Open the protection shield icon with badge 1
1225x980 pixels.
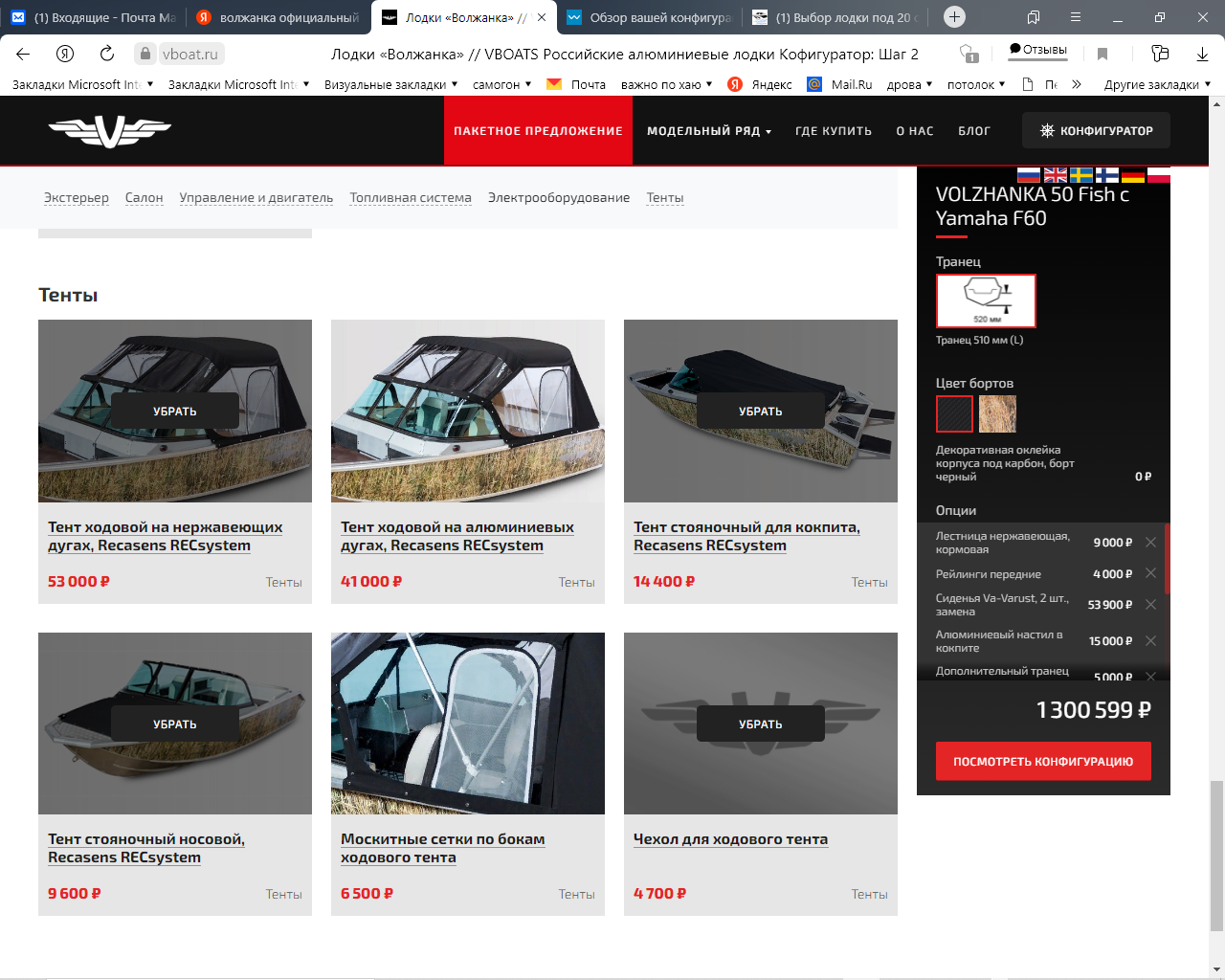tap(969, 54)
